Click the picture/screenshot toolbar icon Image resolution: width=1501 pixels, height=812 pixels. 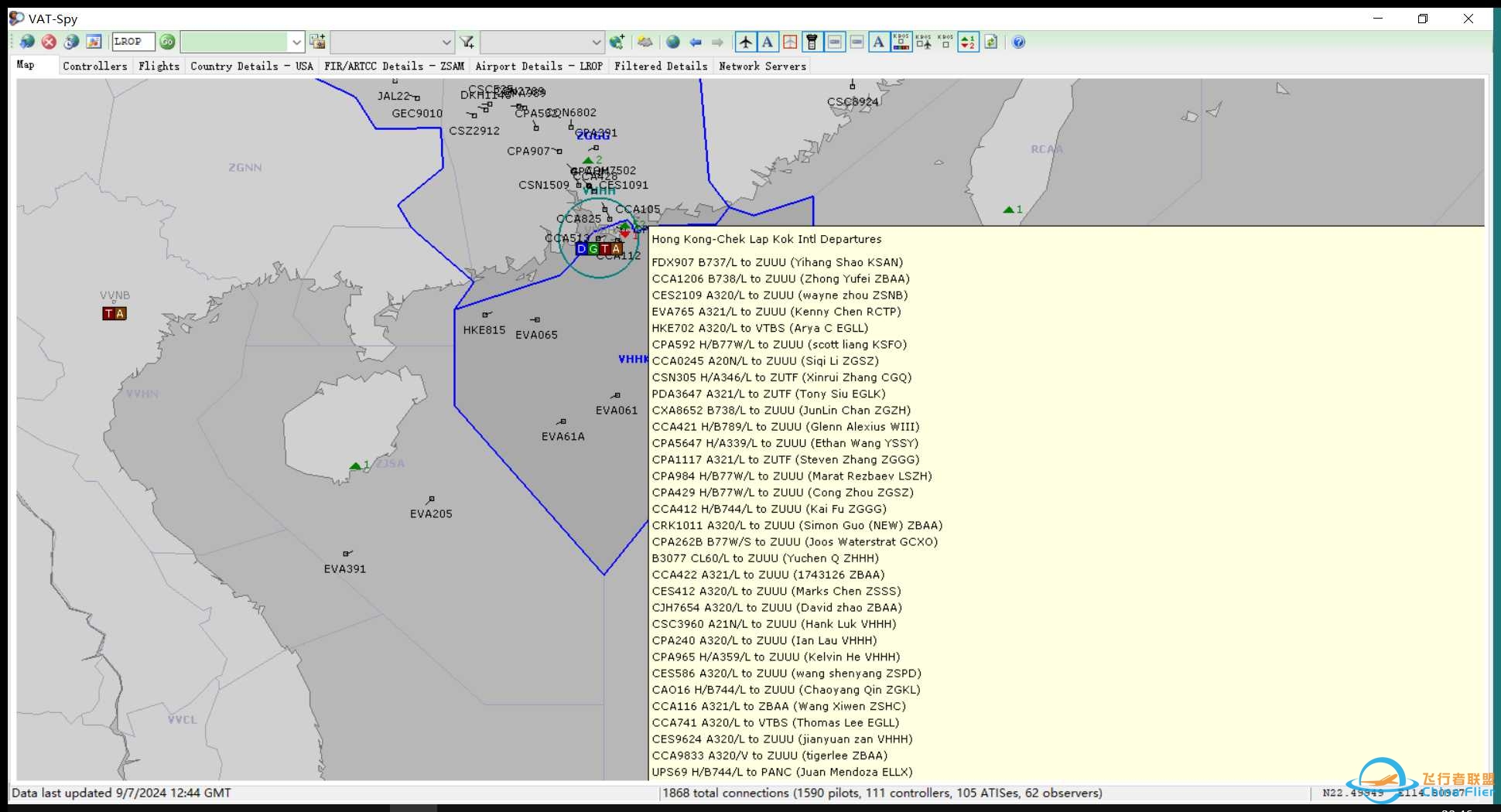tap(94, 42)
